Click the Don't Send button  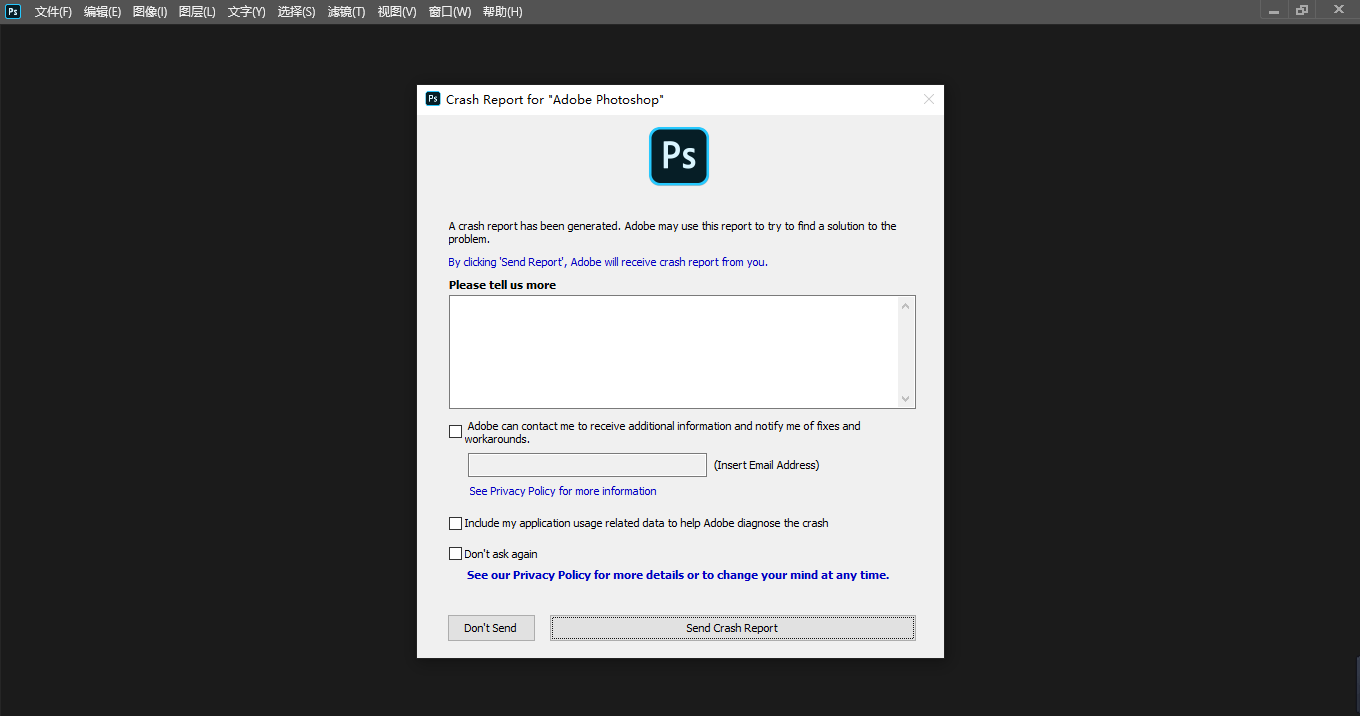[x=491, y=627]
